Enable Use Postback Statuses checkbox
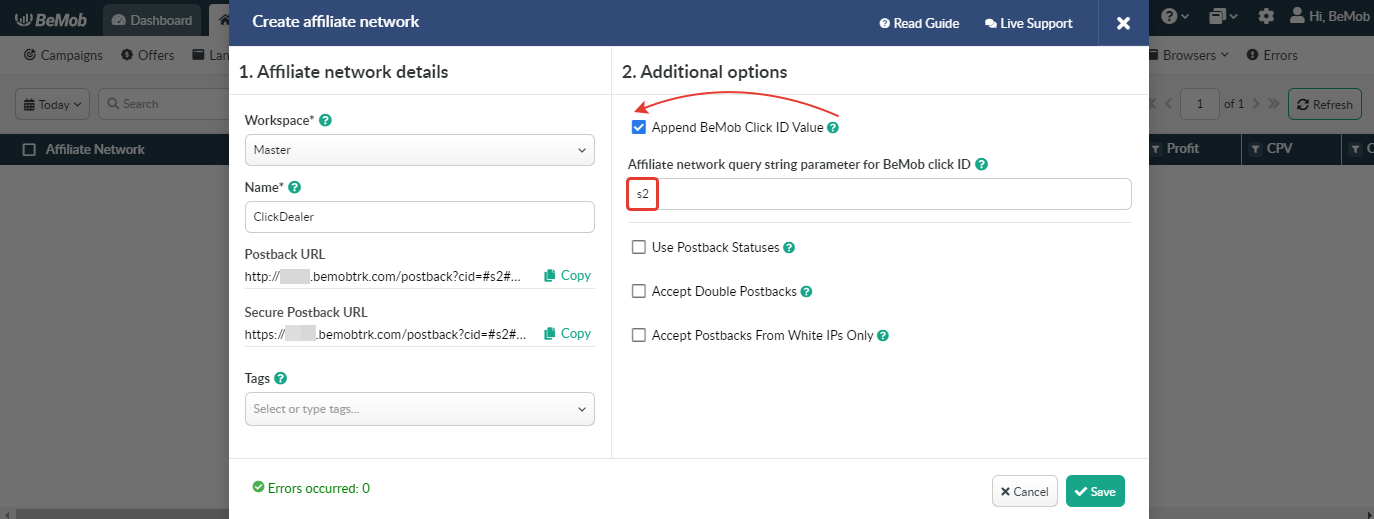Screen dimensions: 1374x519 click(x=639, y=247)
